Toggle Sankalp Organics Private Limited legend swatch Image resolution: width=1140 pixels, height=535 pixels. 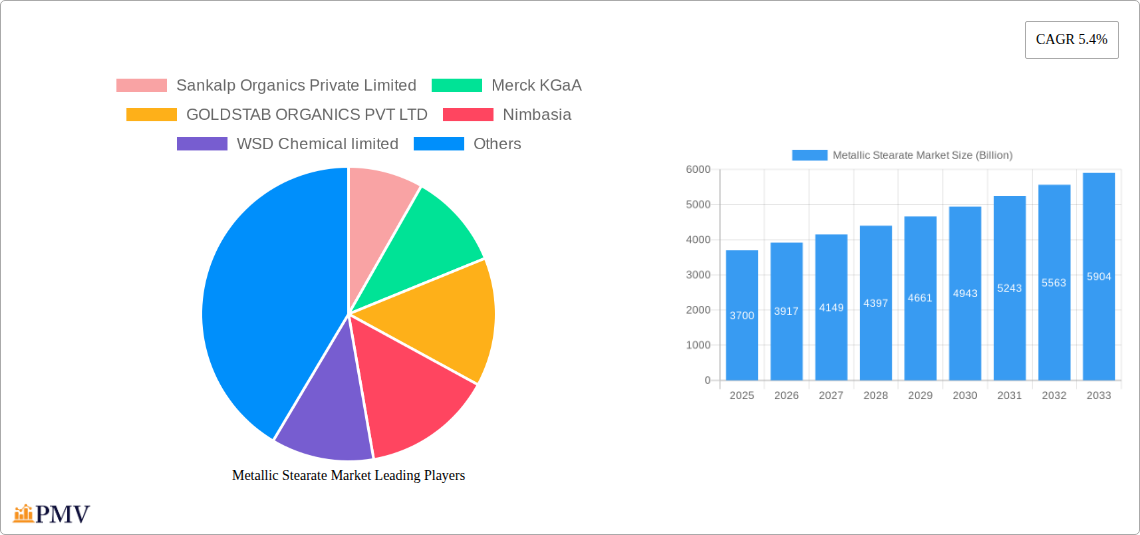(x=141, y=86)
